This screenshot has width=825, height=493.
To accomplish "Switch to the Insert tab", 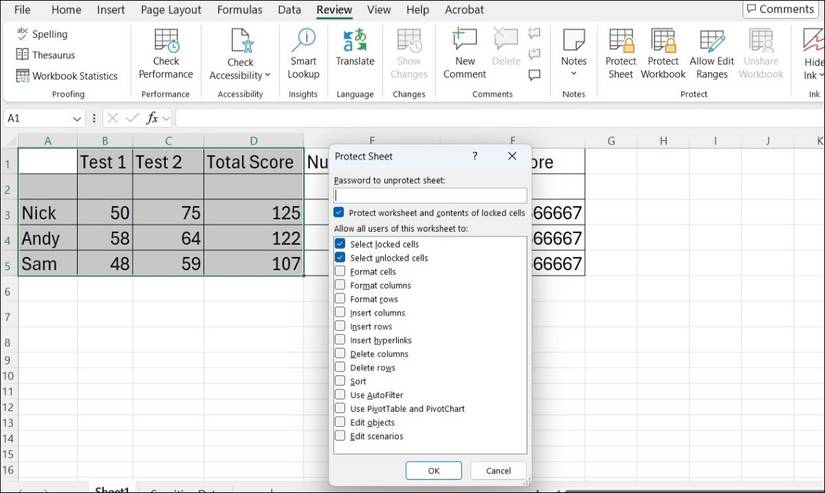I will pyautogui.click(x=110, y=9).
